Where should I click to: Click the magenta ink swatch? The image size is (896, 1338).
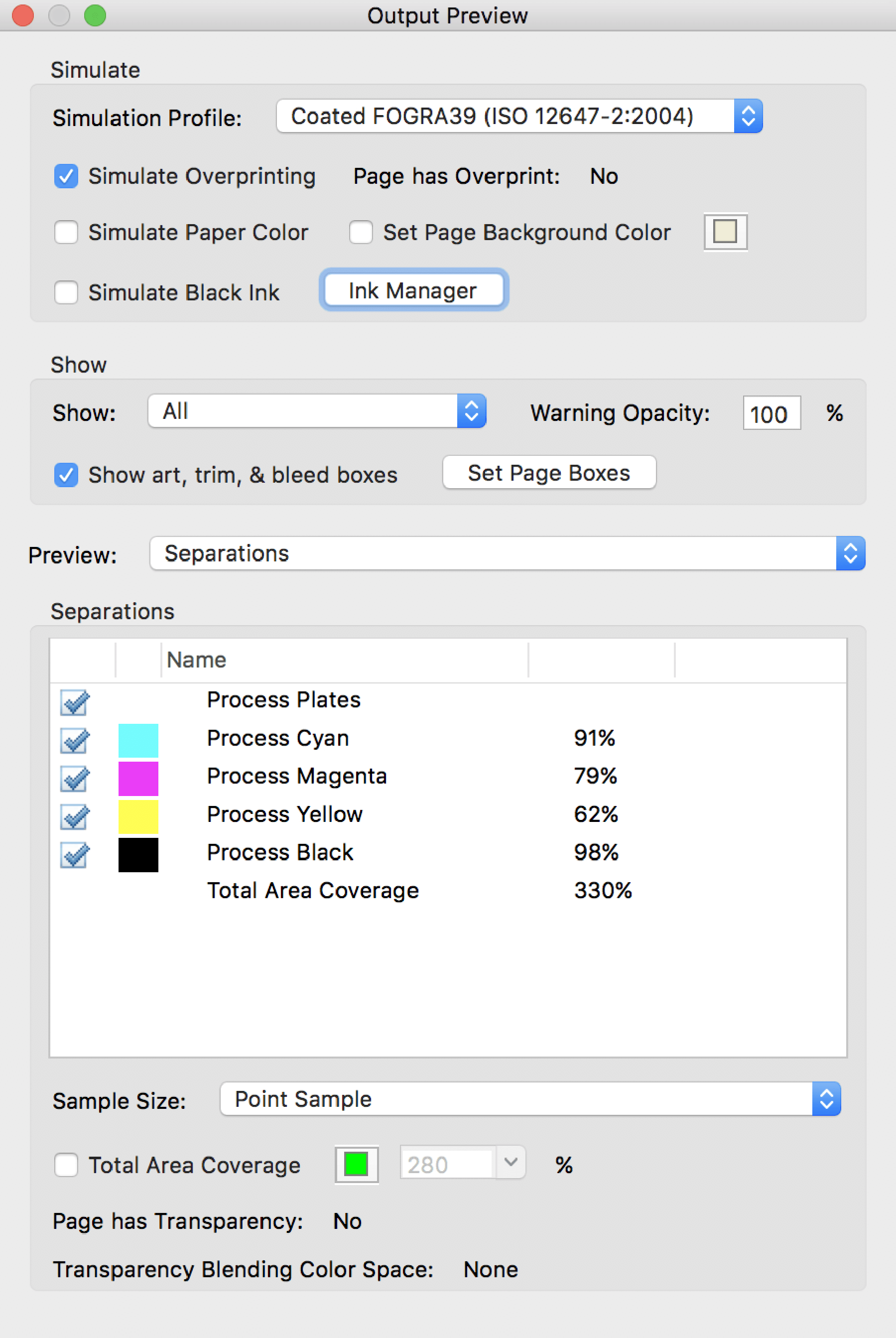[138, 779]
